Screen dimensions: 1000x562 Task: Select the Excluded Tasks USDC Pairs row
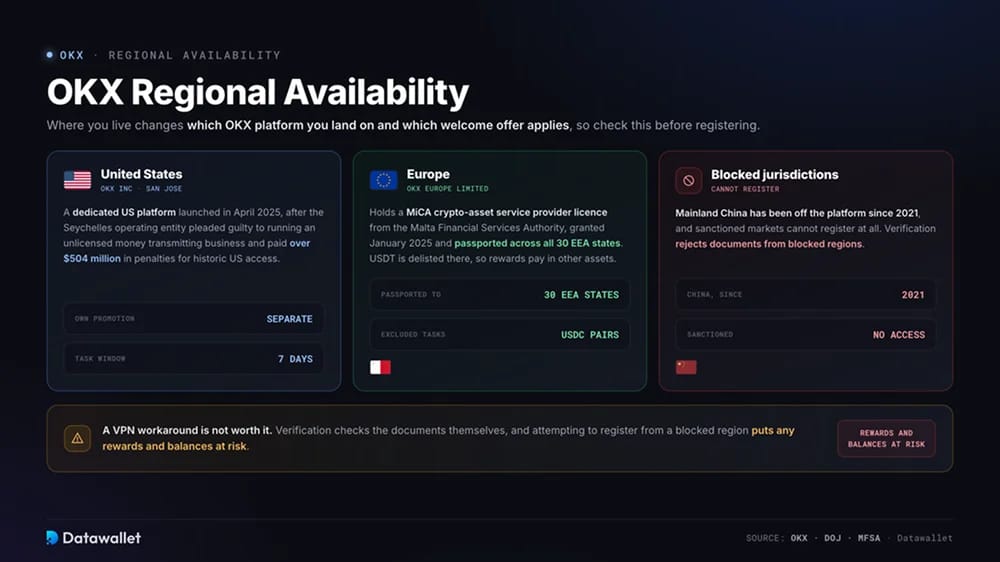[x=499, y=334]
